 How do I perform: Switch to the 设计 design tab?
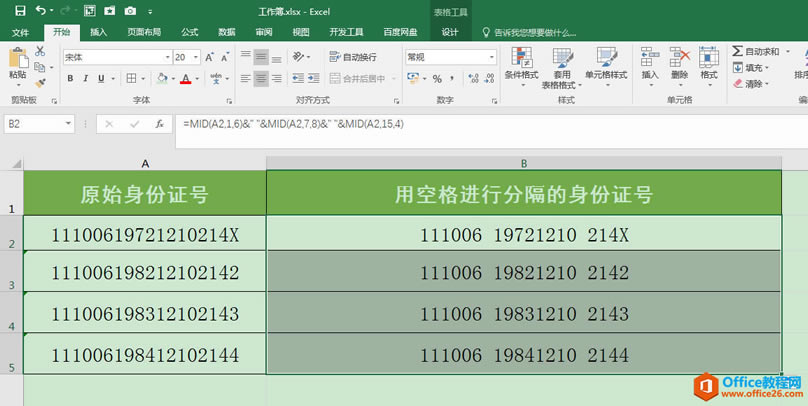(450, 32)
